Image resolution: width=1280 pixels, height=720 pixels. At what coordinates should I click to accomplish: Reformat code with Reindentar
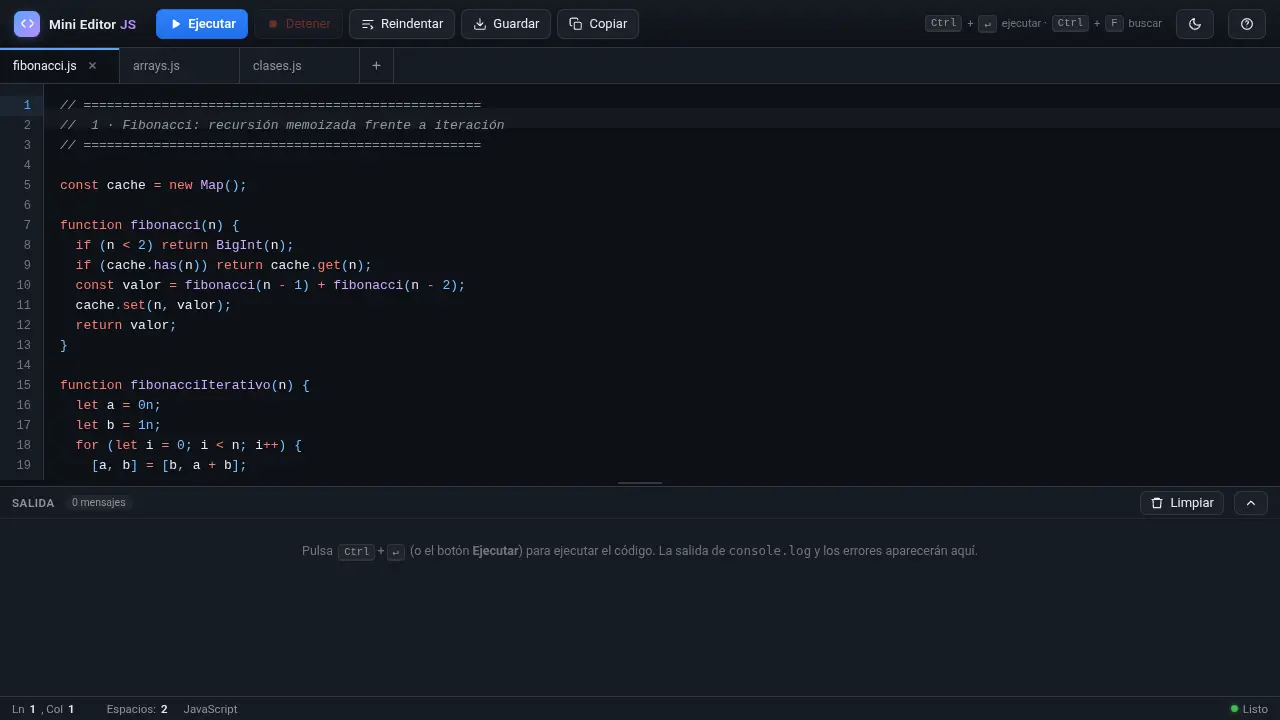402,24
